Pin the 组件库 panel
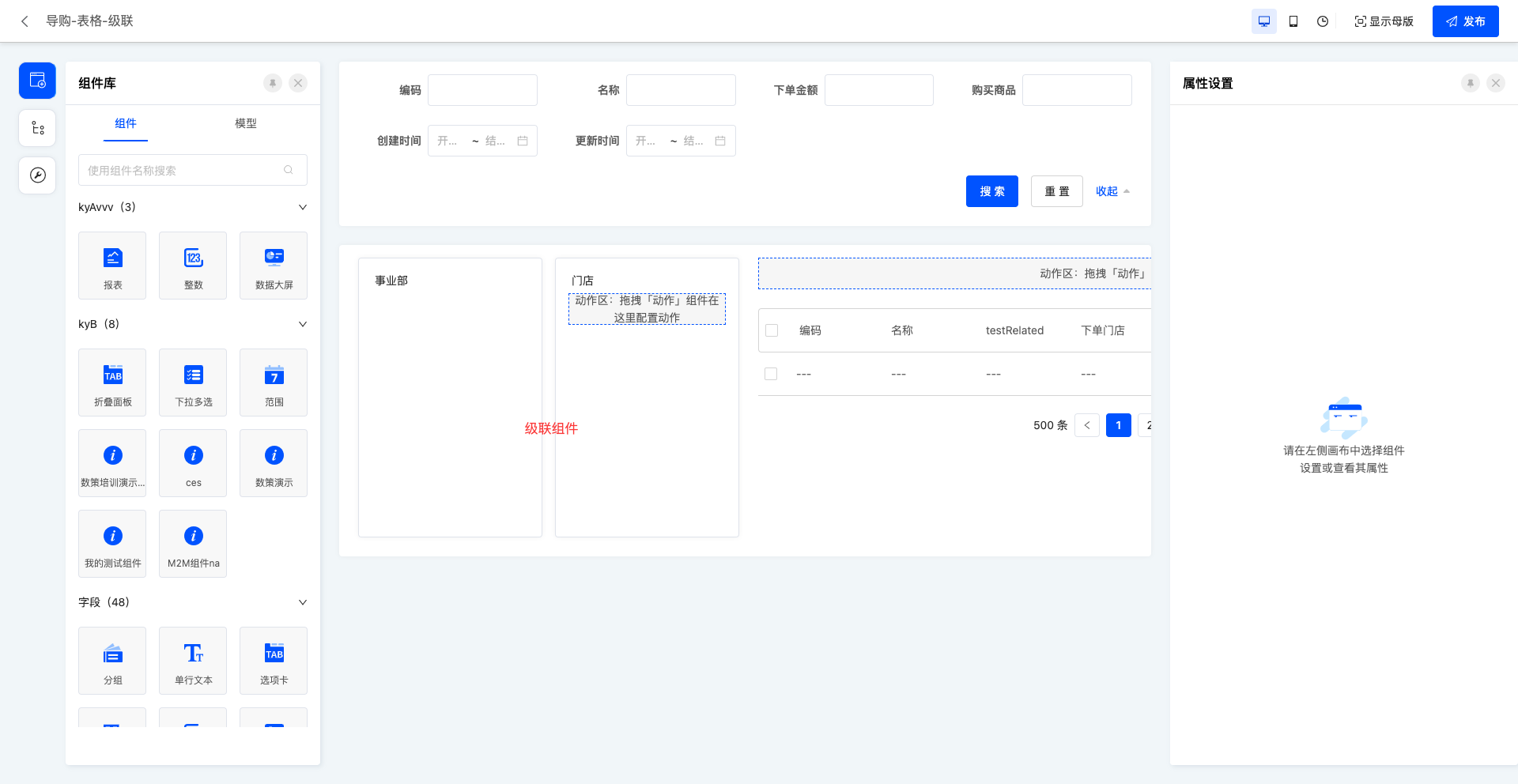The height and width of the screenshot is (784, 1518). pyautogui.click(x=273, y=83)
